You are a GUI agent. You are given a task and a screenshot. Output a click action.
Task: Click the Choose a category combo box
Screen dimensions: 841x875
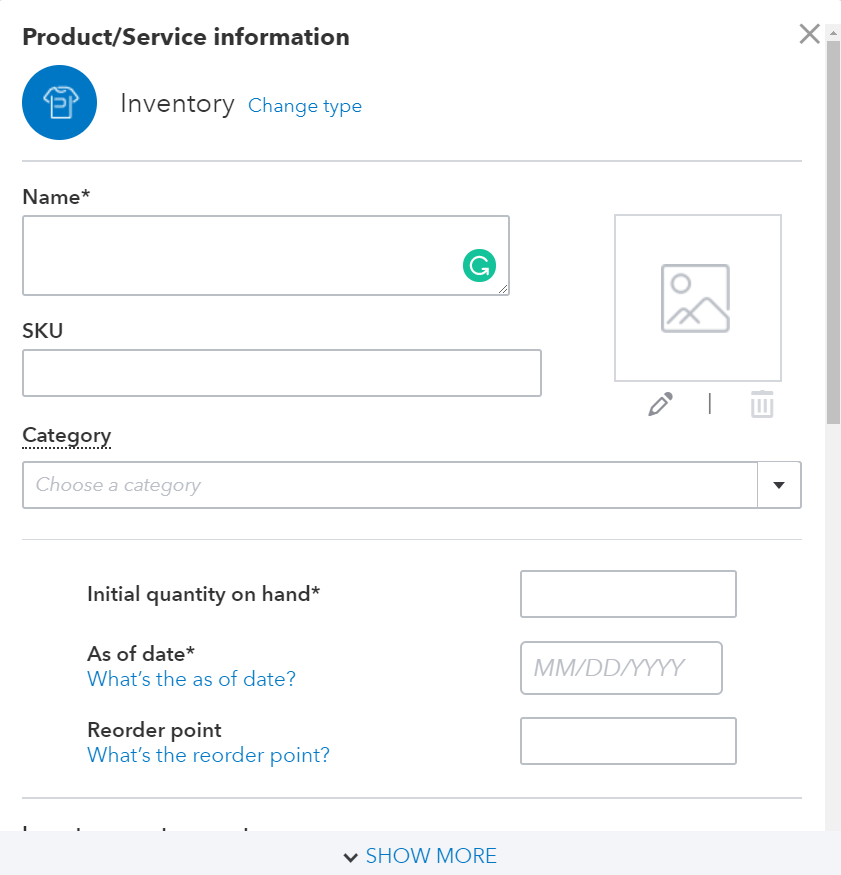click(390, 484)
